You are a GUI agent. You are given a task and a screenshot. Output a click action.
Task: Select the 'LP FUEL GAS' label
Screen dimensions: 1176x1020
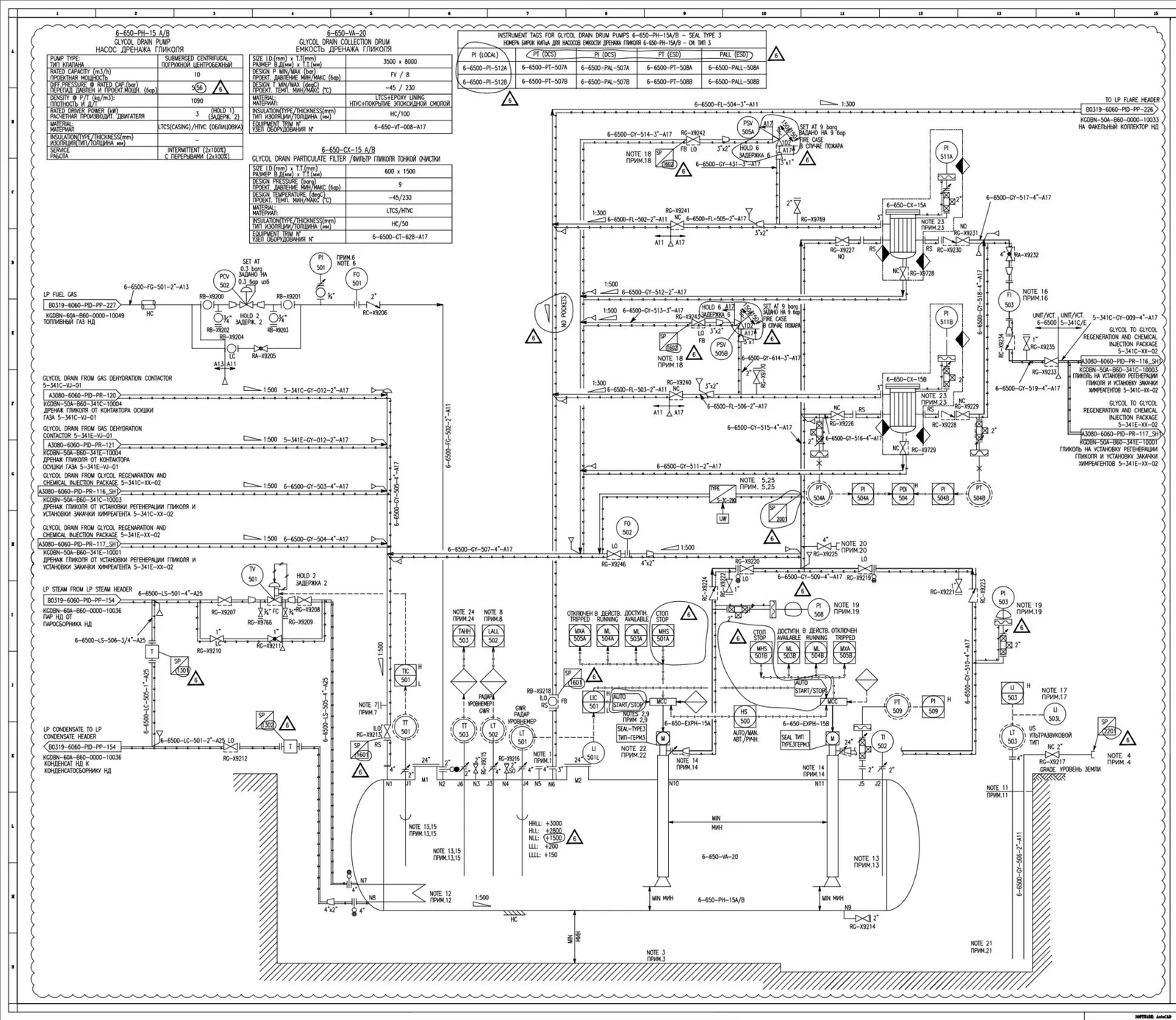click(x=59, y=295)
